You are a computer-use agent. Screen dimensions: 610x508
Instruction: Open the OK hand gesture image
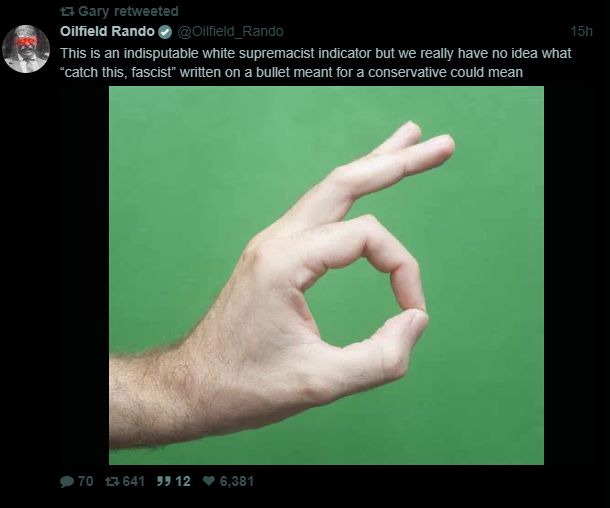click(326, 275)
